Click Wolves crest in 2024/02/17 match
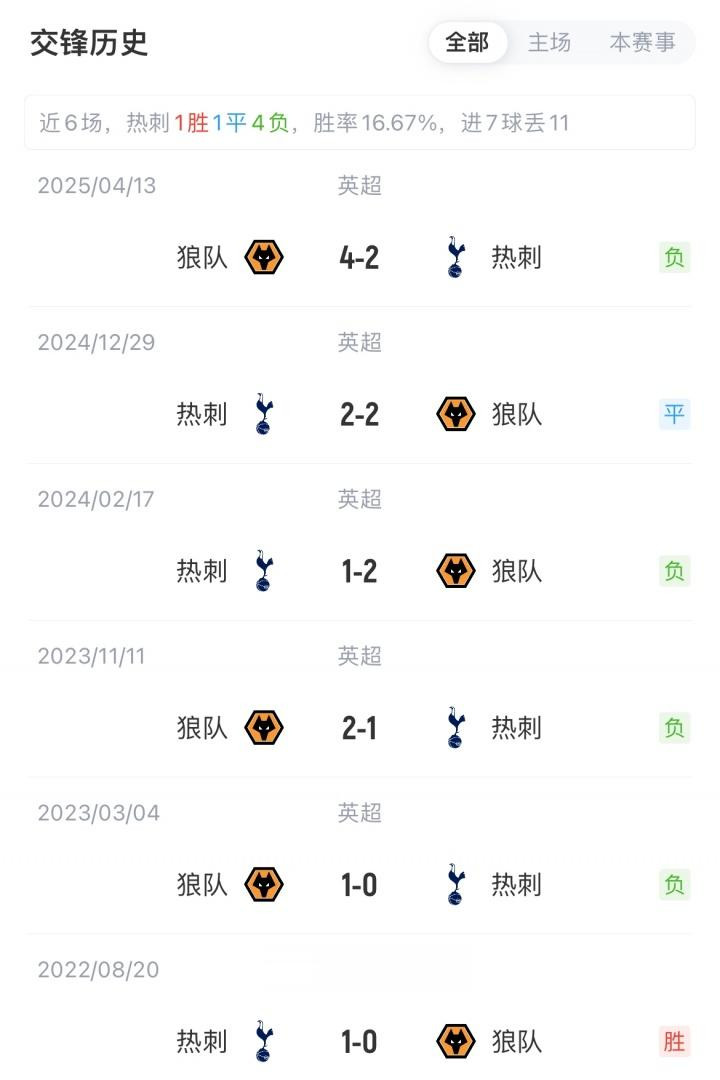720x1080 pixels. point(456,571)
